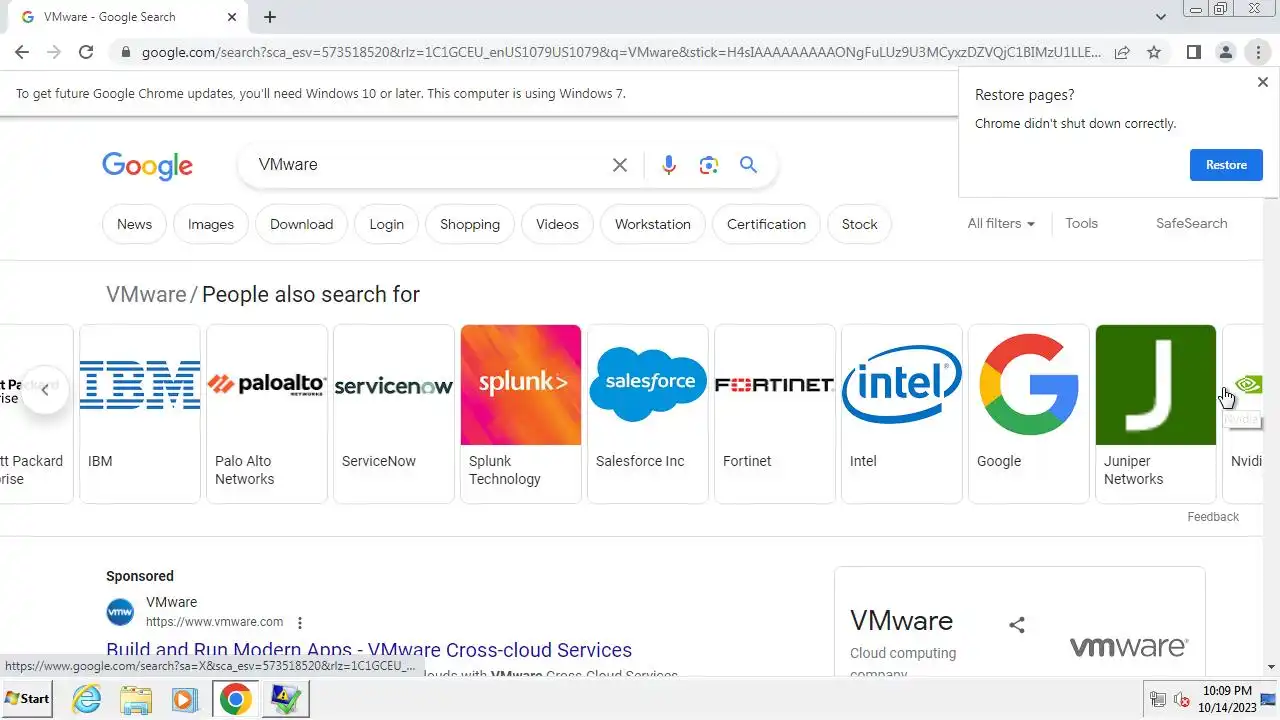Open the Google company card
Screen dimensions: 1280x720
pos(1029,414)
